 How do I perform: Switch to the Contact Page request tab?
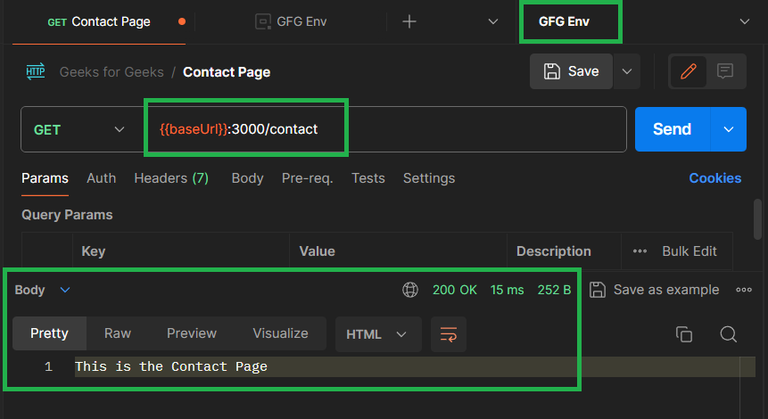(99, 22)
